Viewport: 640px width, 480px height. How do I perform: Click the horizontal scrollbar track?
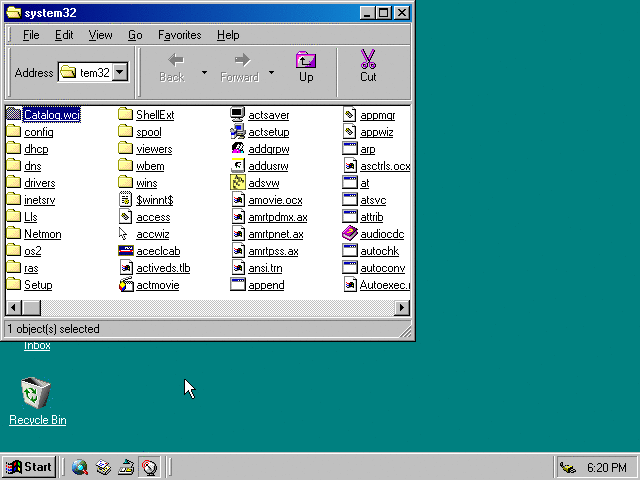[x=218, y=307]
